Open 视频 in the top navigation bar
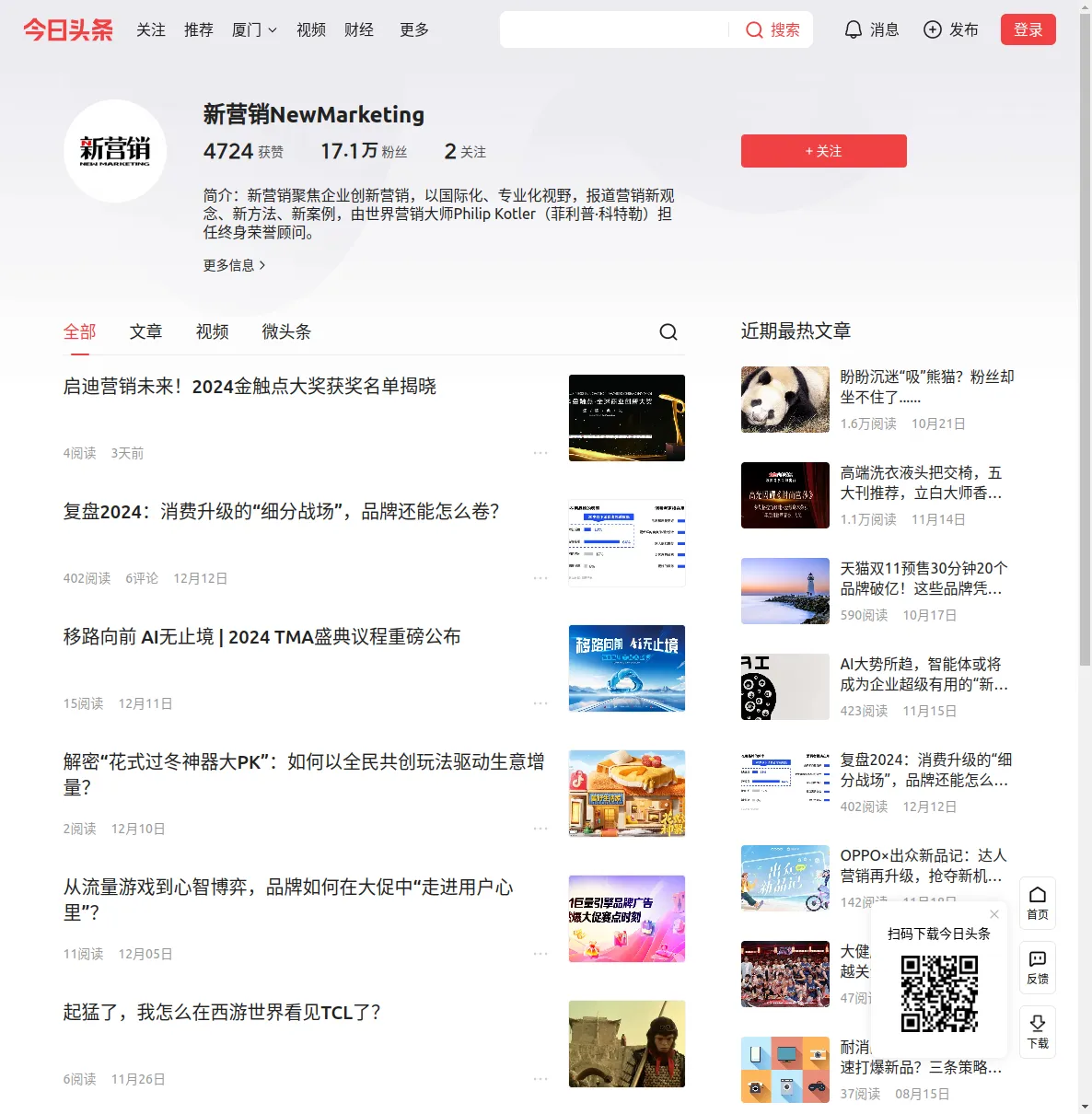Image resolution: width=1092 pixels, height=1114 pixels. [x=311, y=29]
